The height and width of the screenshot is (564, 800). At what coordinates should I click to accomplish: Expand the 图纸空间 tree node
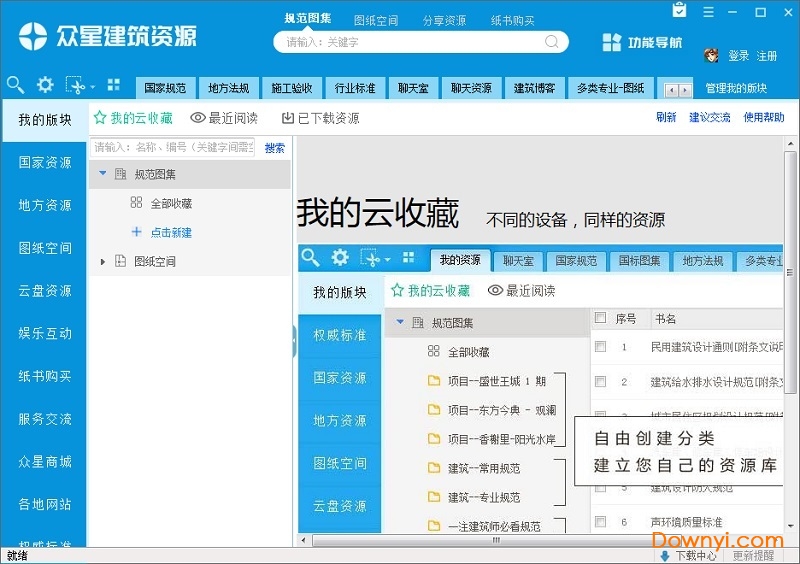102,262
